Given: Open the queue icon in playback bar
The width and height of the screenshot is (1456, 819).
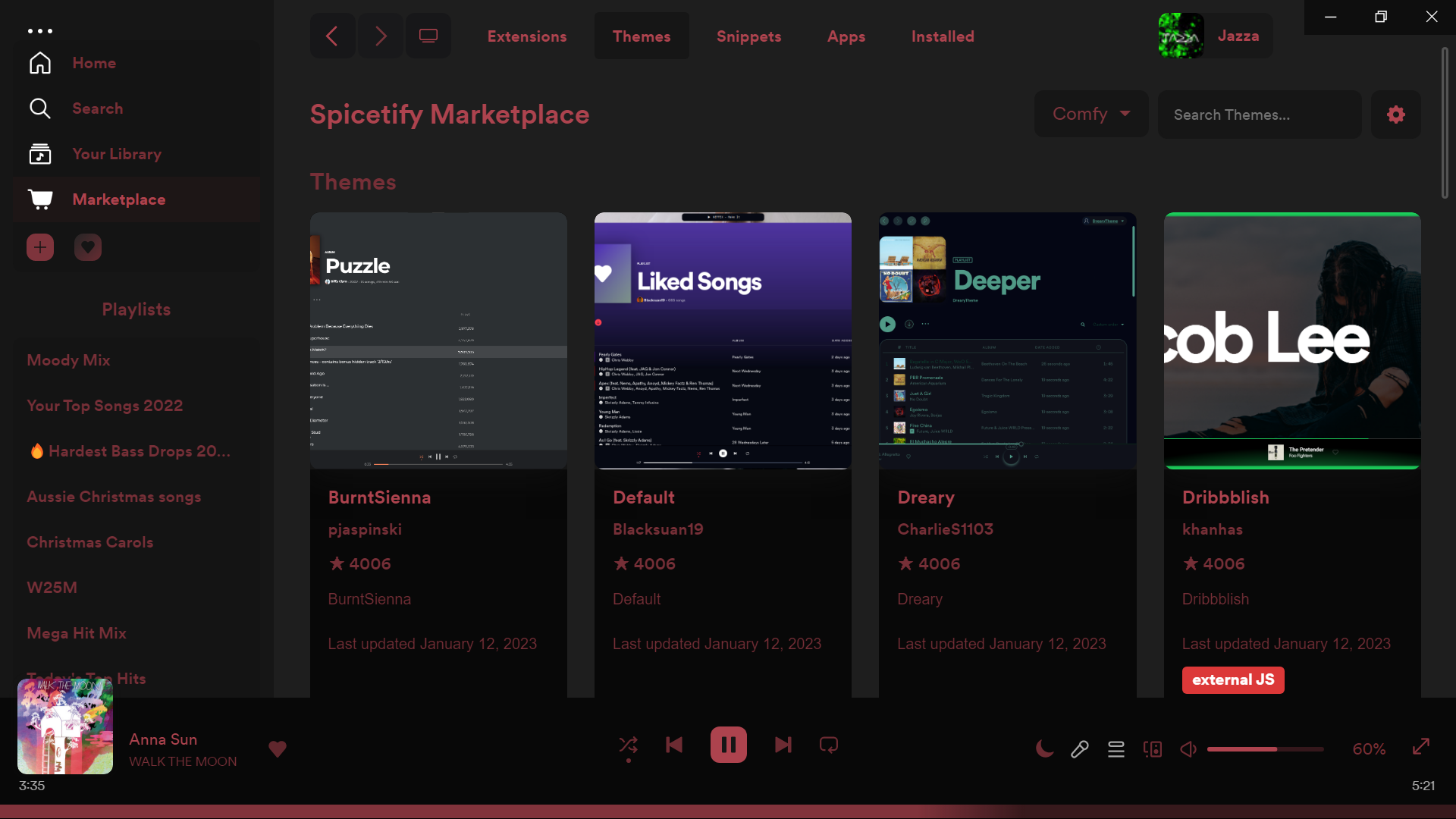Looking at the screenshot, I should 1116,749.
